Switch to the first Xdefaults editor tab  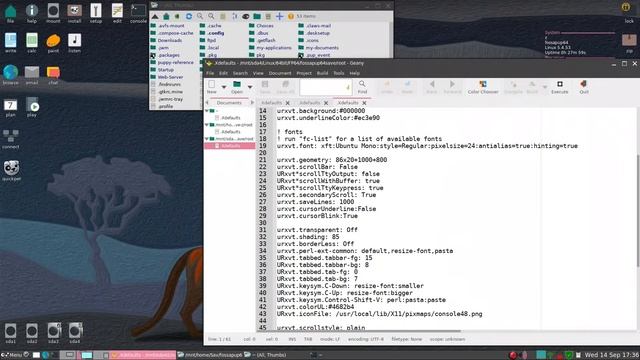tap(271, 103)
